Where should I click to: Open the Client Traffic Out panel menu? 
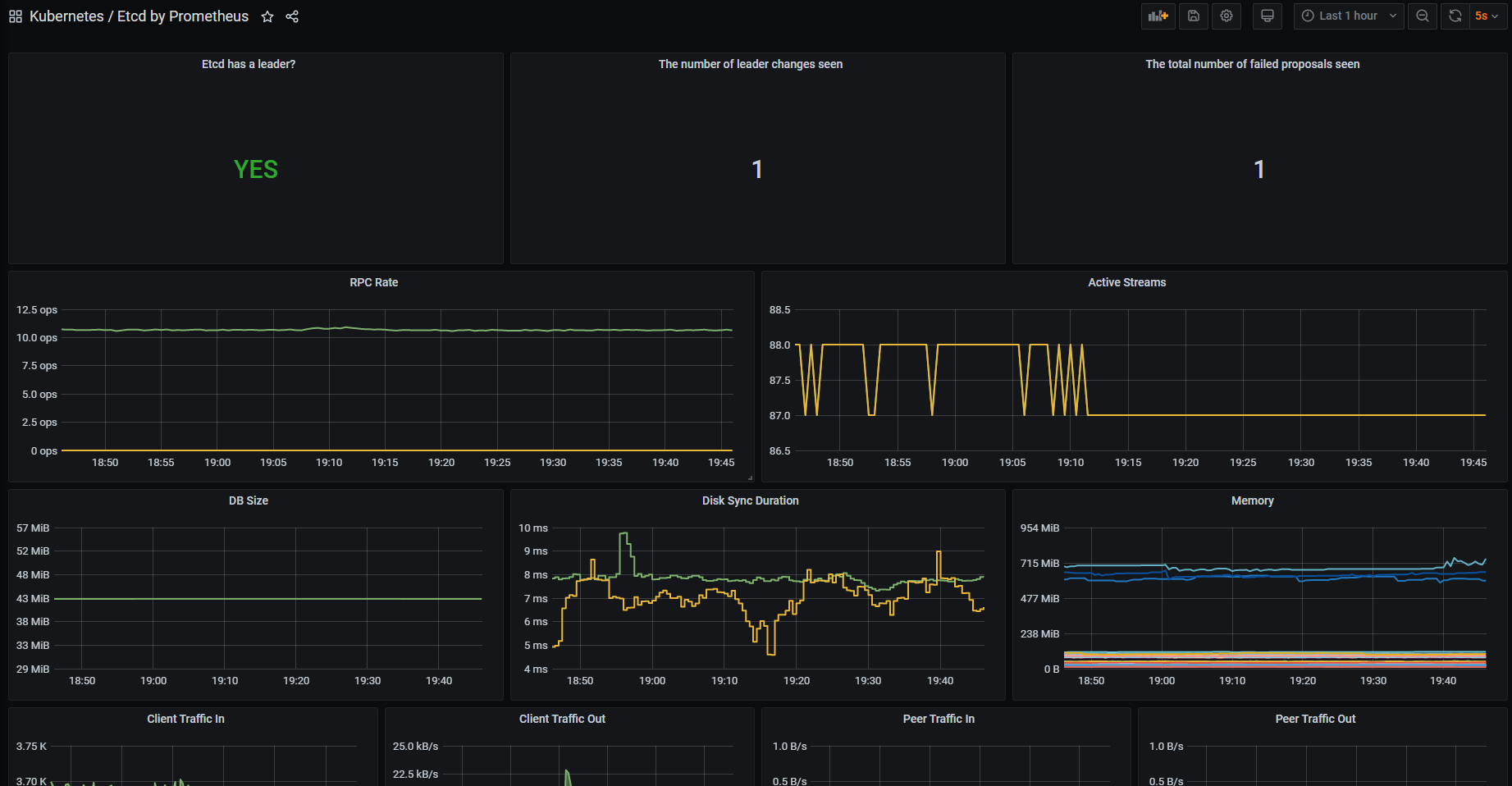click(x=563, y=719)
